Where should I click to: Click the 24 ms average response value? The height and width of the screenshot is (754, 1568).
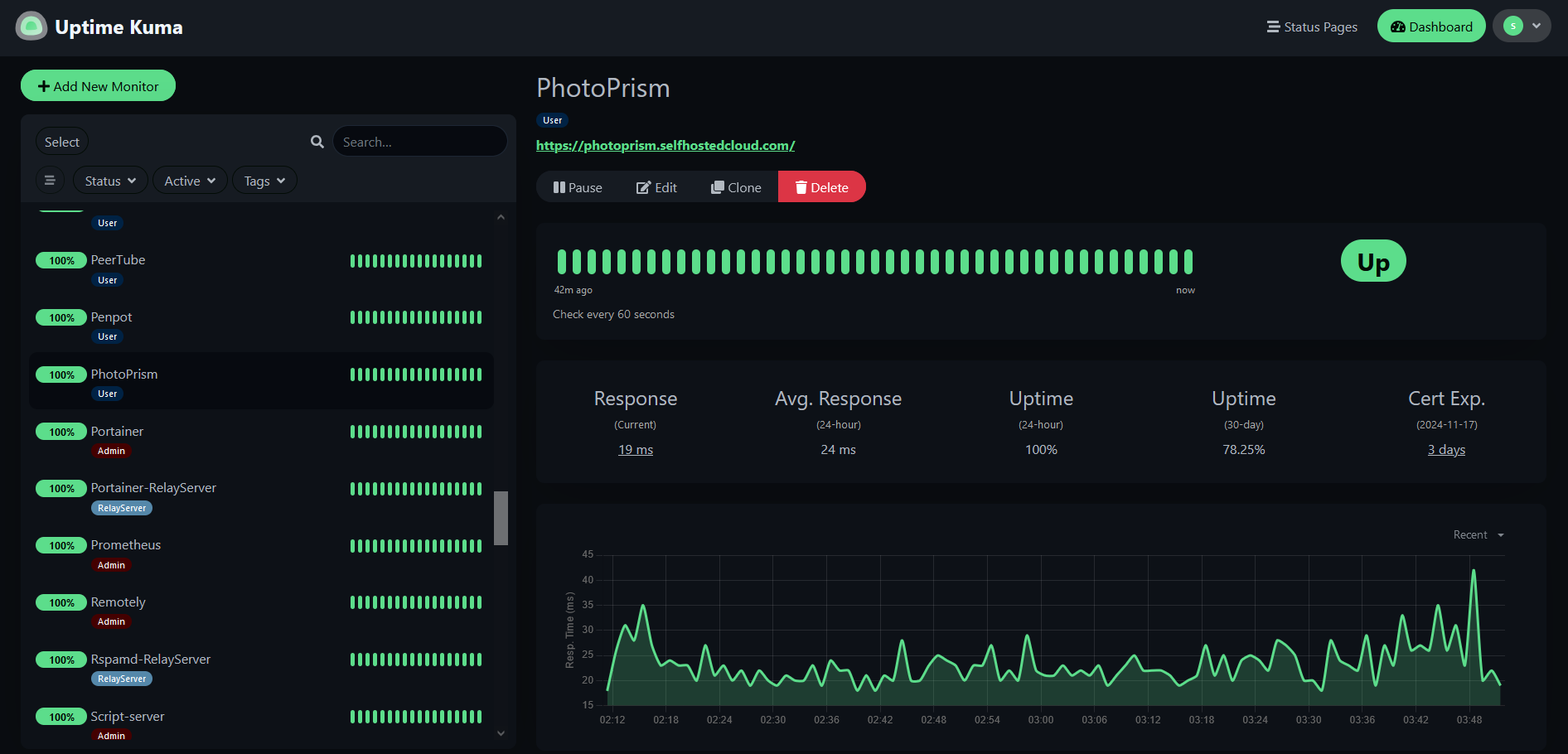coord(838,449)
